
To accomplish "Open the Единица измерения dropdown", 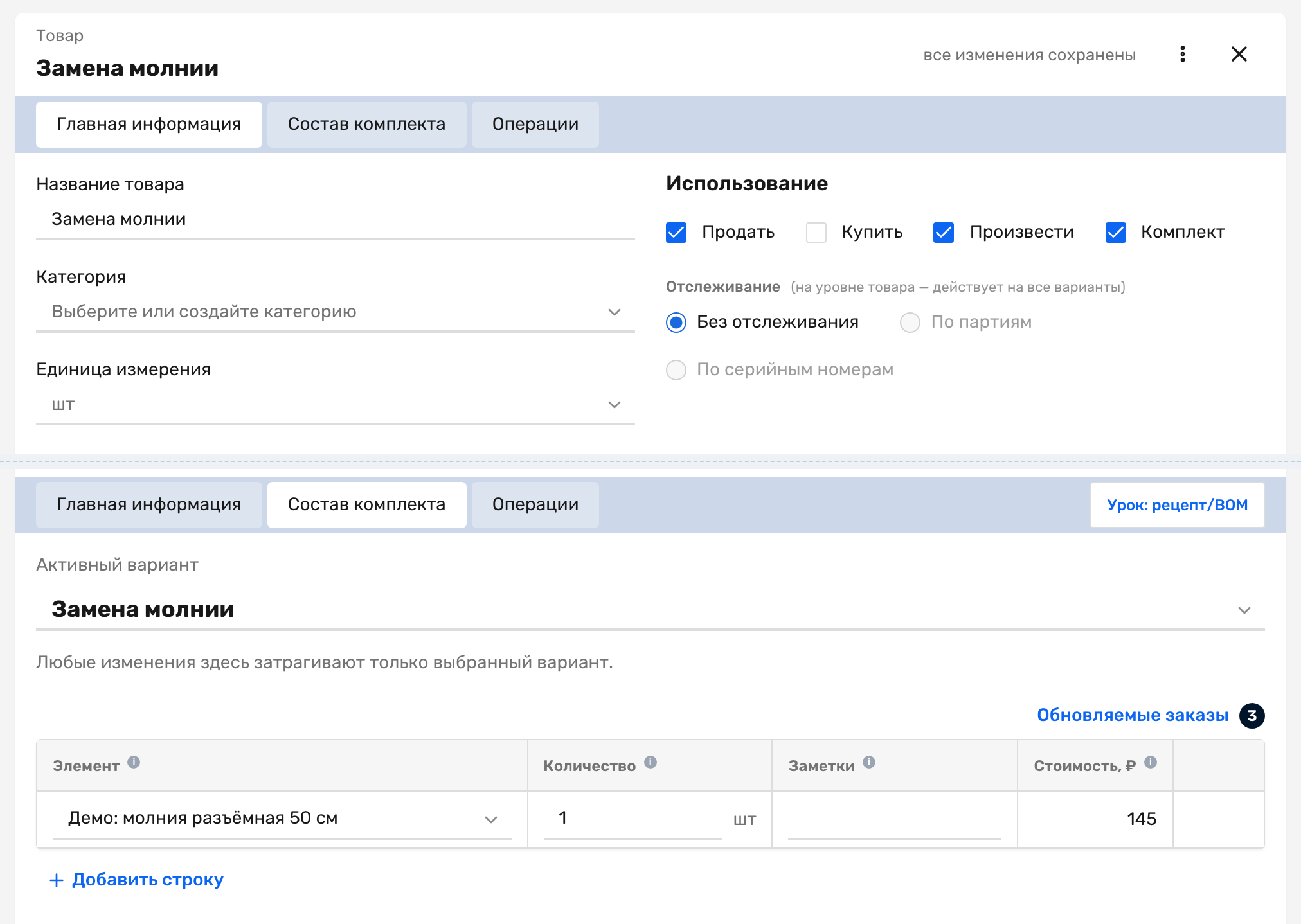I will pyautogui.click(x=336, y=405).
